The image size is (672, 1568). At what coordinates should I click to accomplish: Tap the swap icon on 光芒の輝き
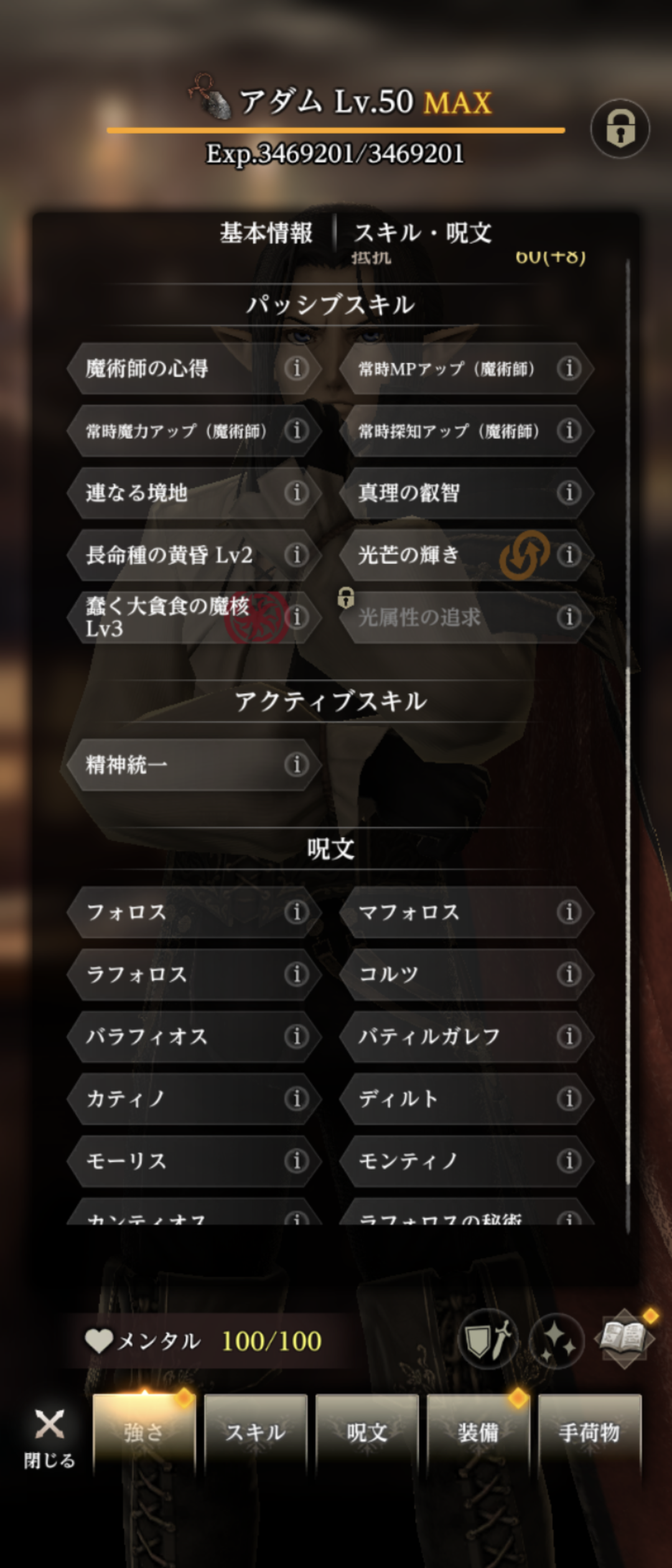click(x=525, y=554)
